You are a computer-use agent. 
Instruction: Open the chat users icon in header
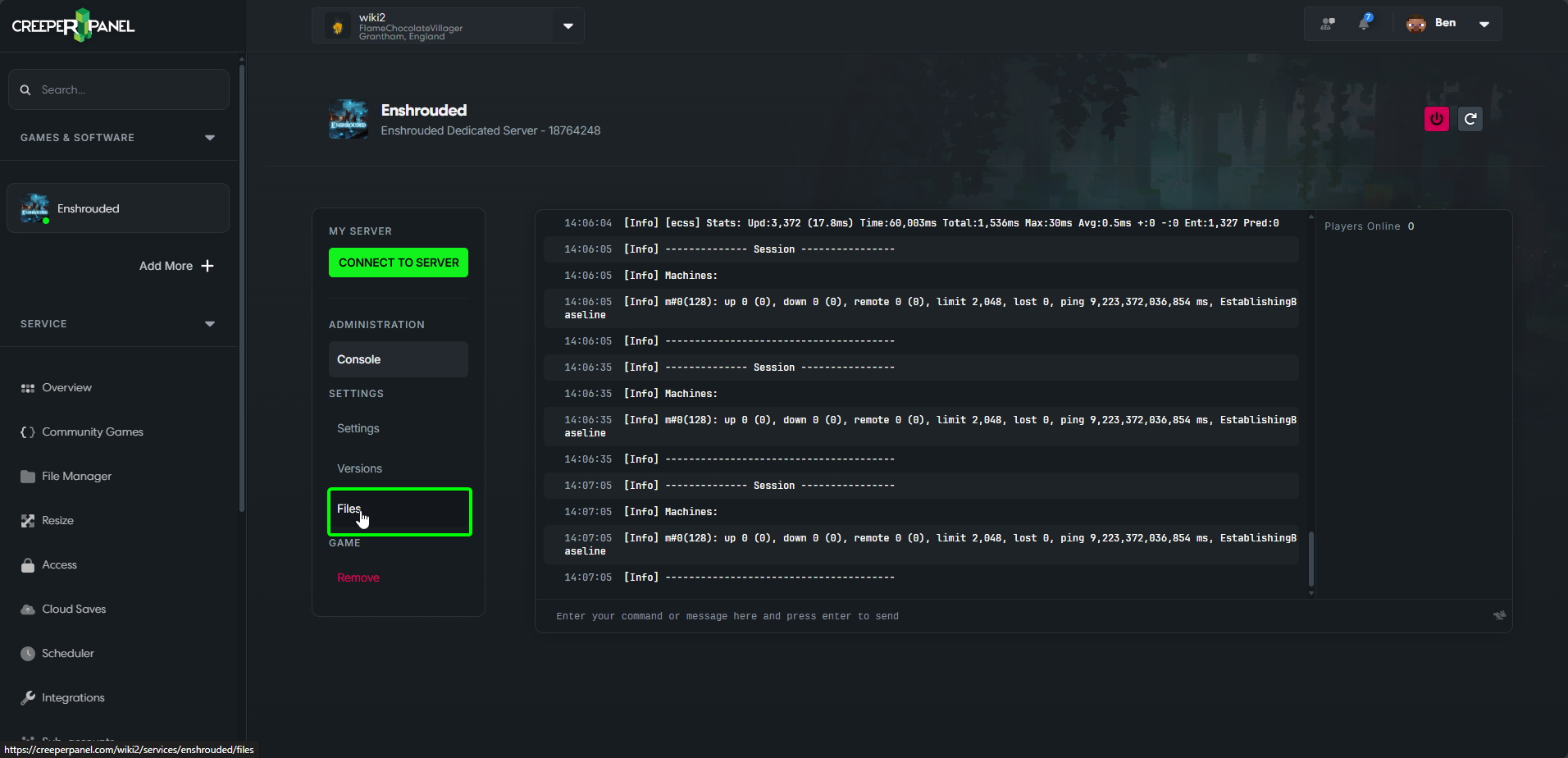[1328, 24]
